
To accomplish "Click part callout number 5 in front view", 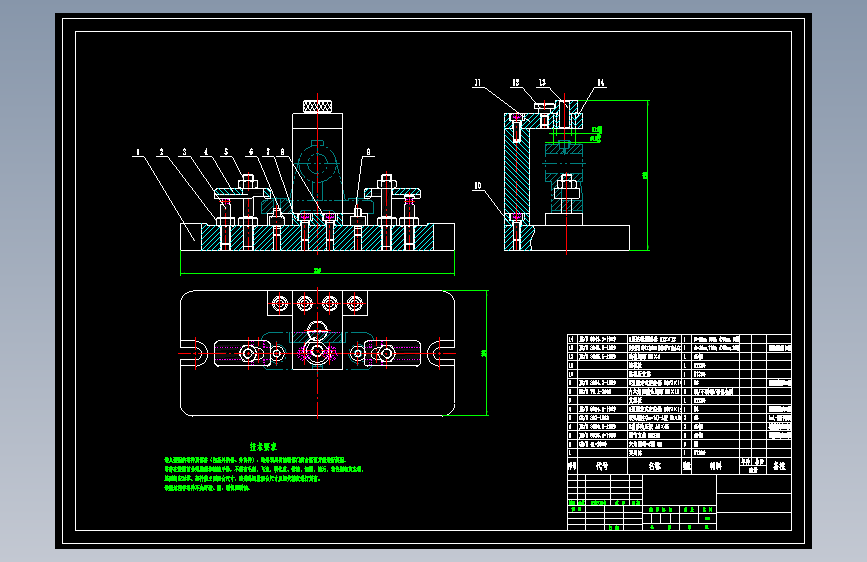I will coord(226,152).
